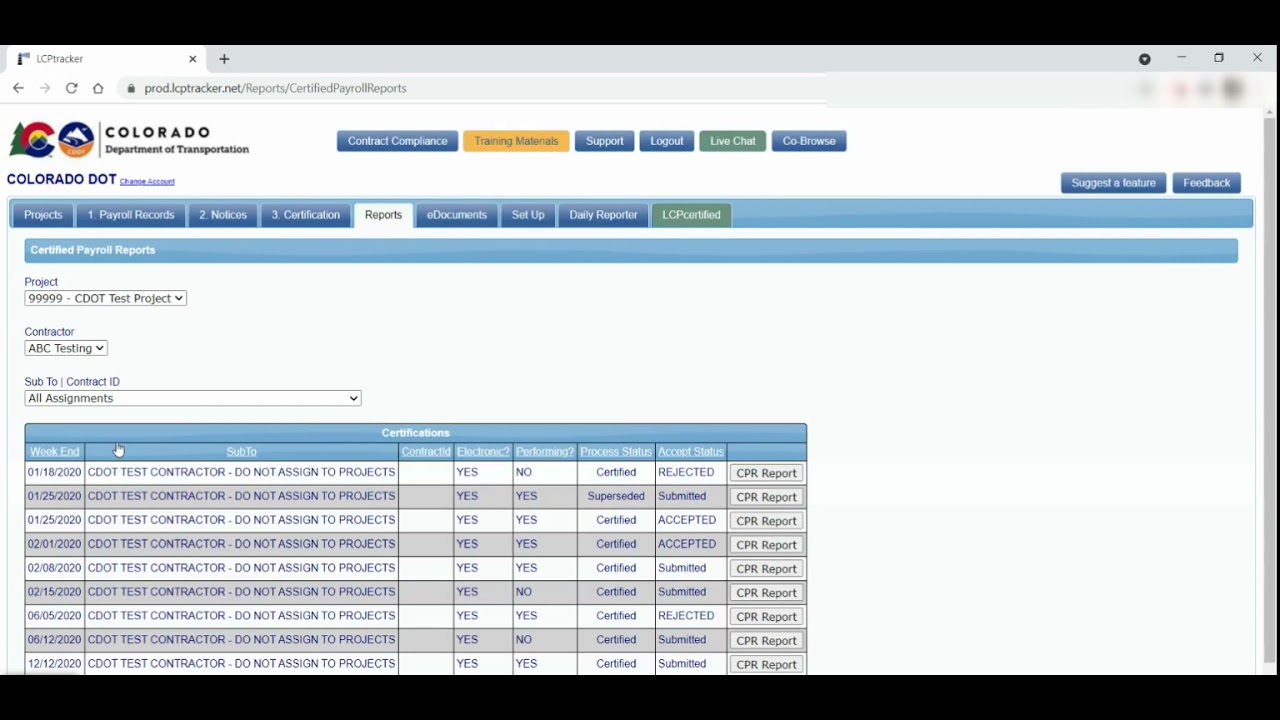Viewport: 1280px width, 720px height.
Task: Sort by Week End column header
Action: (x=54, y=452)
